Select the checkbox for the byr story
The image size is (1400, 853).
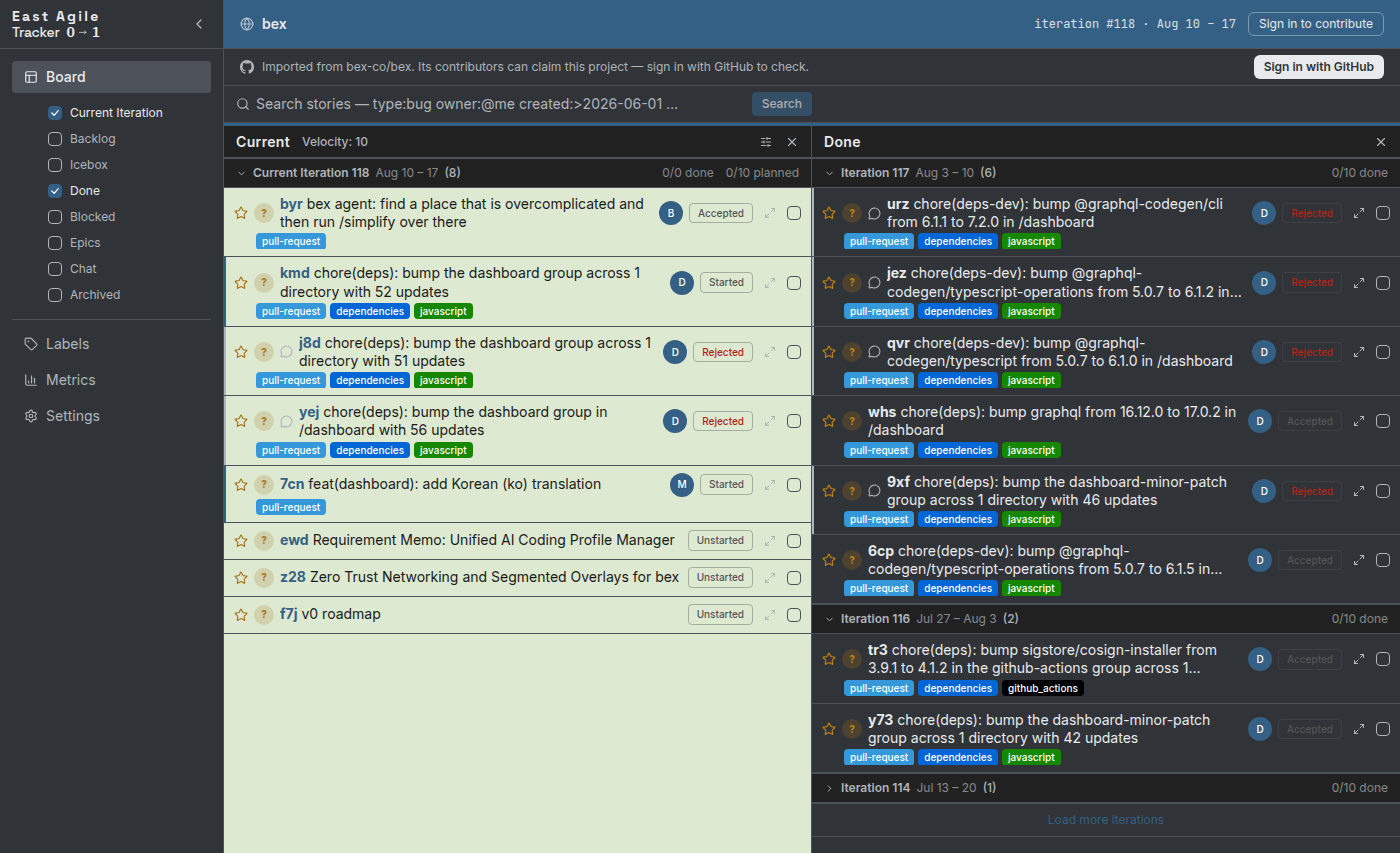(794, 213)
